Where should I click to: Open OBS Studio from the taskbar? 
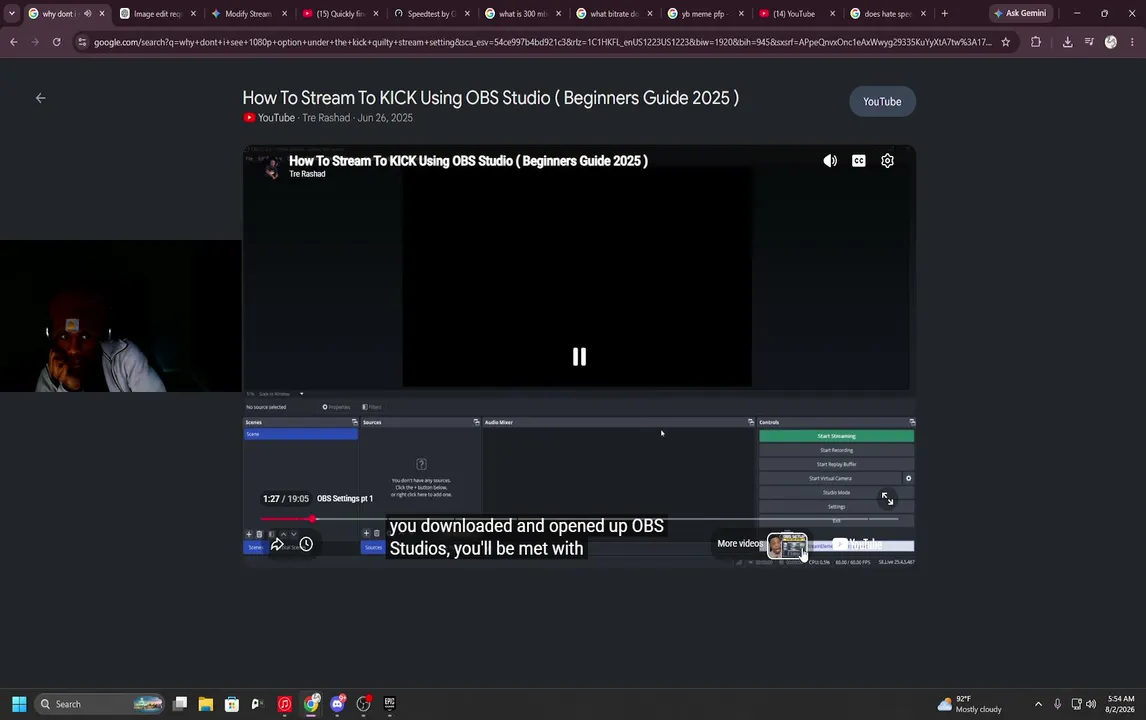(363, 704)
